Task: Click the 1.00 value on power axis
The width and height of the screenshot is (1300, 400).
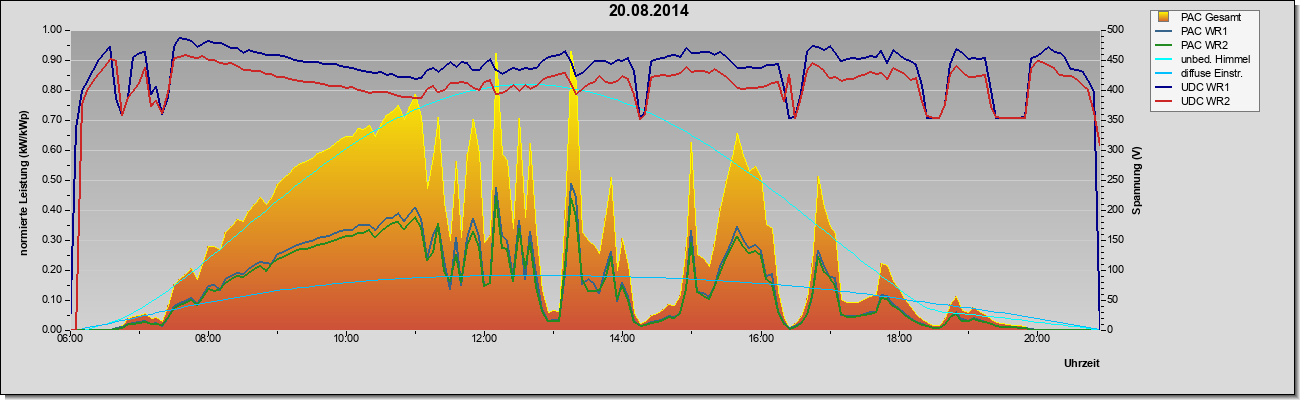Action: pyautogui.click(x=52, y=30)
